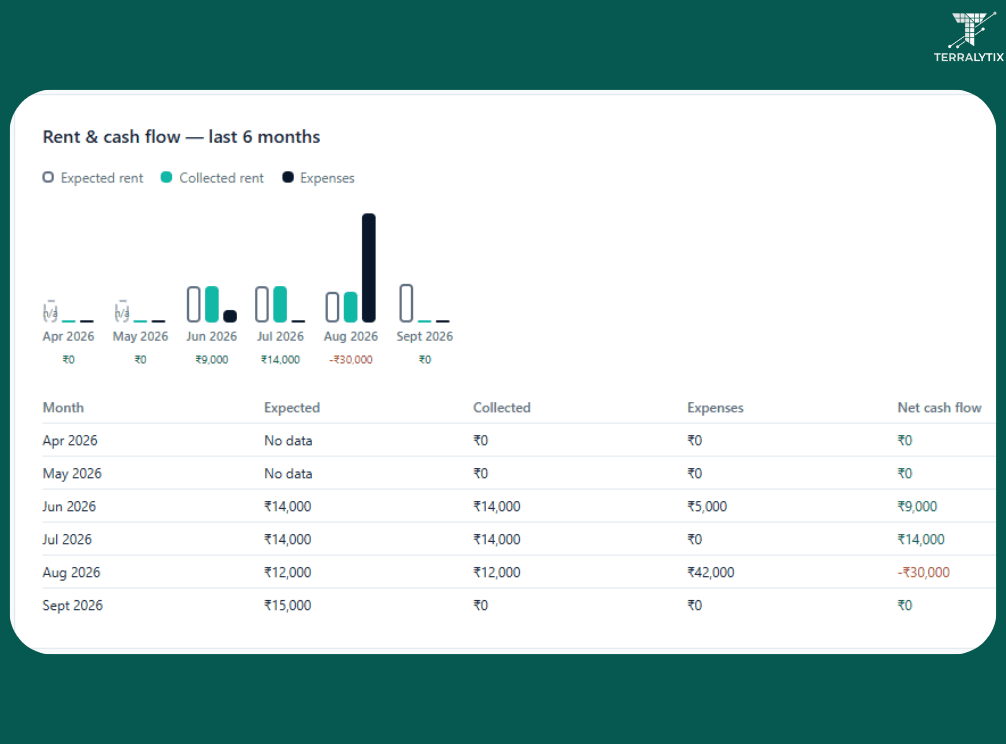Click Aug 2026 expected ₹12,000 cell
Screen dimensions: 1006x744
287,572
